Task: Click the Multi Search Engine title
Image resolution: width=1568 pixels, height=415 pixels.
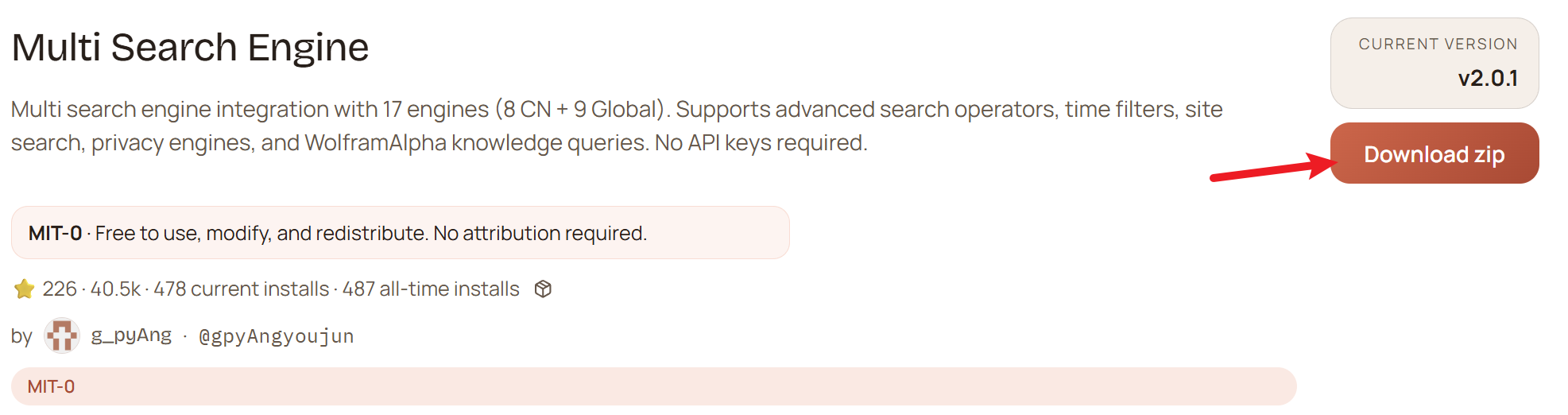Action: (x=190, y=48)
